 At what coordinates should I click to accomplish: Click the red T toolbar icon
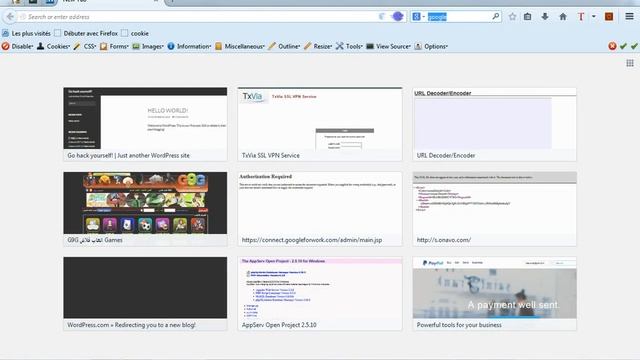click(581, 17)
